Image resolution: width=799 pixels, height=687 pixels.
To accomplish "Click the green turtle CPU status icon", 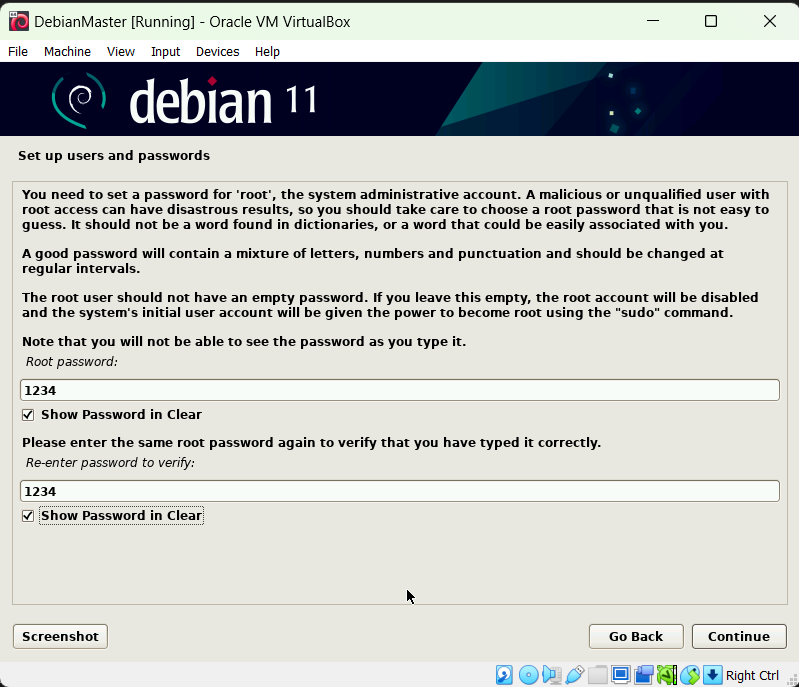I will 667,675.
